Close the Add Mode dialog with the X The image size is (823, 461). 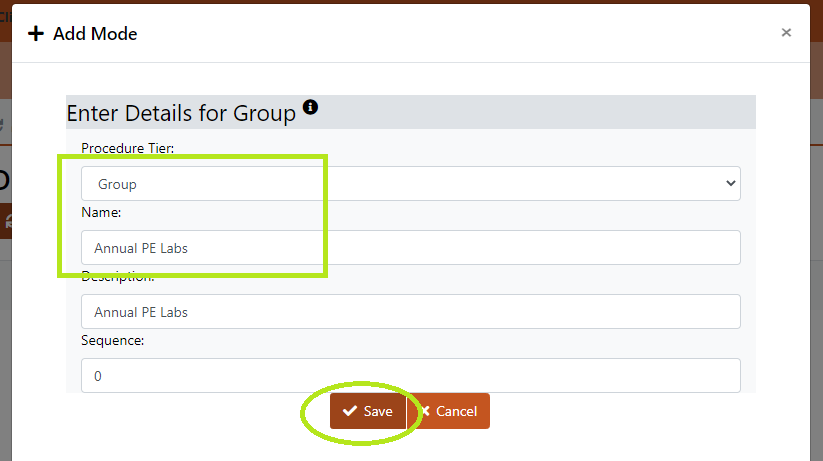tap(786, 33)
